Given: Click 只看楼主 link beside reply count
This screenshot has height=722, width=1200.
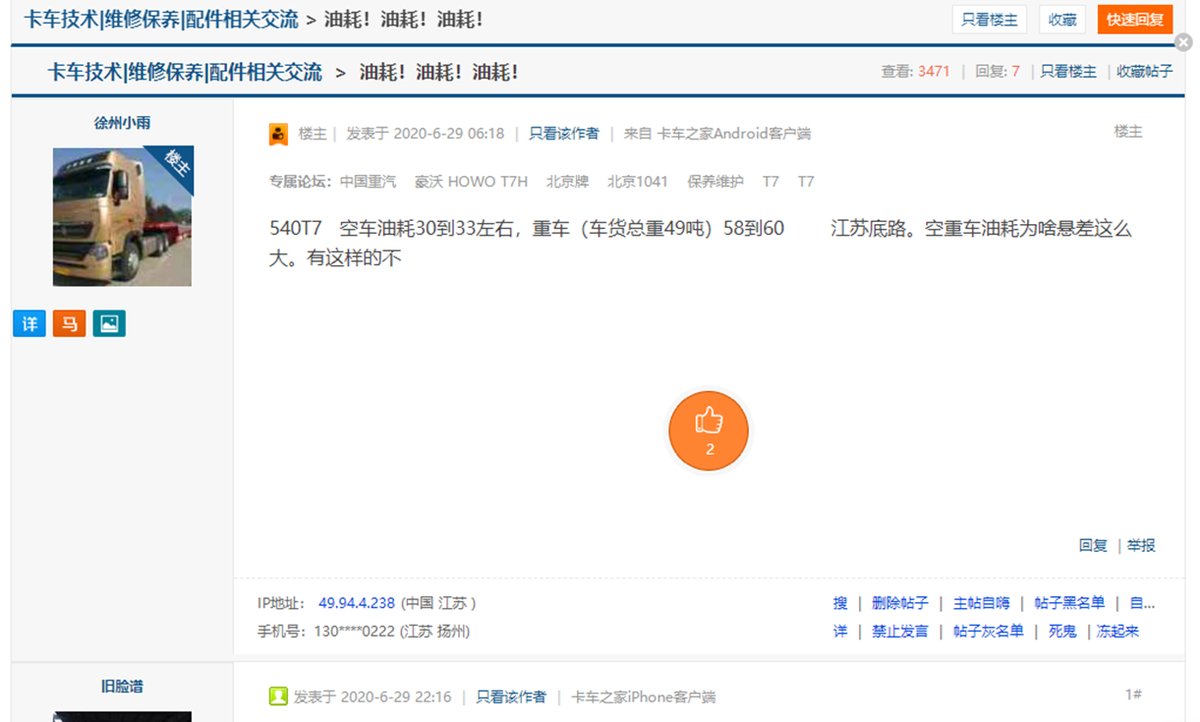Looking at the screenshot, I should coord(1068,72).
